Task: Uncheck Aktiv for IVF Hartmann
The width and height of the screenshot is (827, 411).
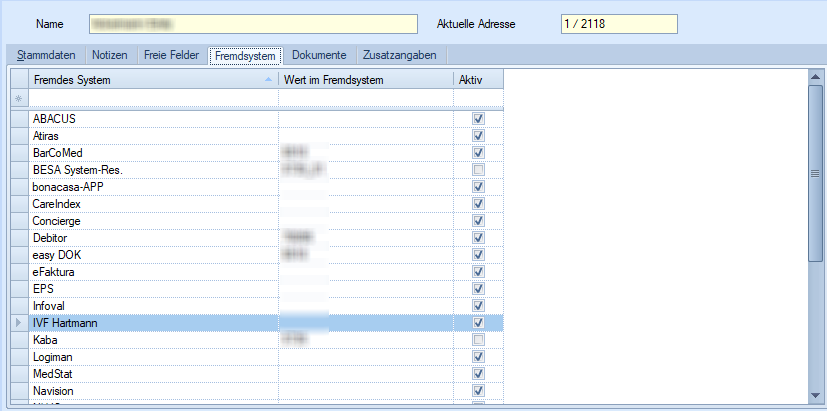Action: tap(478, 323)
